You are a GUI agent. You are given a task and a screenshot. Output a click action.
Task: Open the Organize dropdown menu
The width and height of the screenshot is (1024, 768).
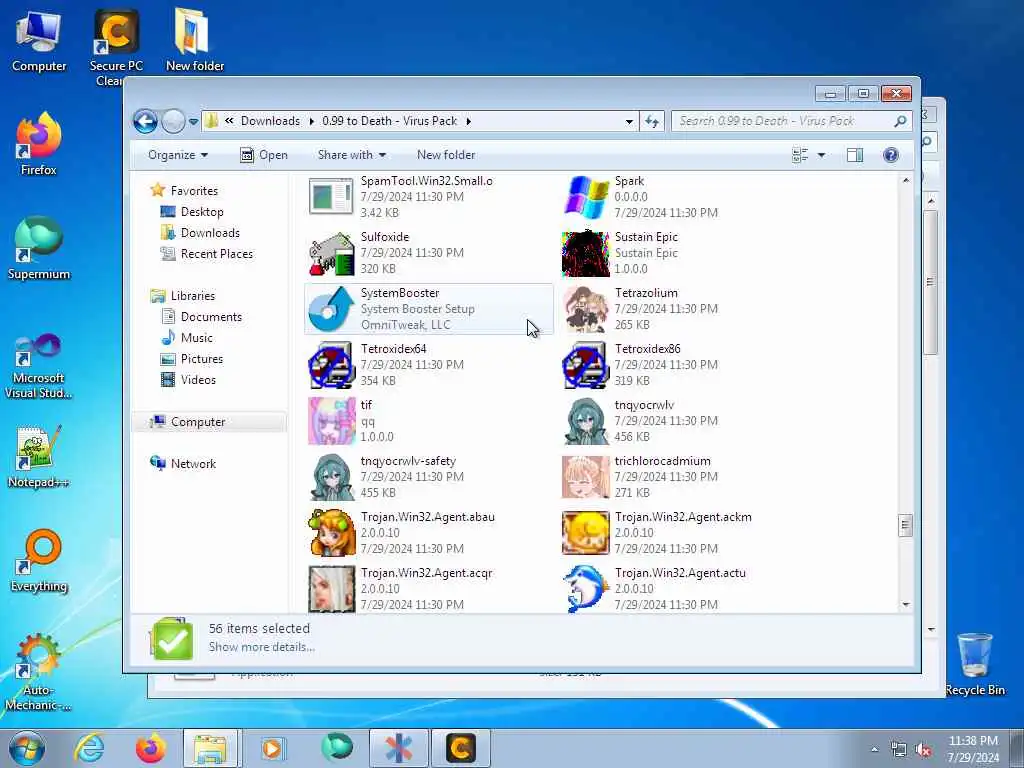point(178,155)
